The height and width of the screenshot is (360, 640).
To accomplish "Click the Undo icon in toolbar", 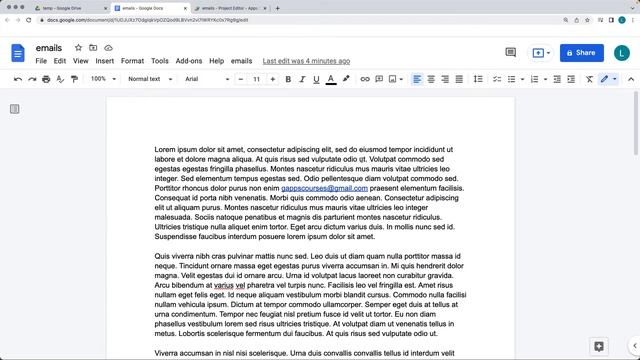I will point(18,79).
